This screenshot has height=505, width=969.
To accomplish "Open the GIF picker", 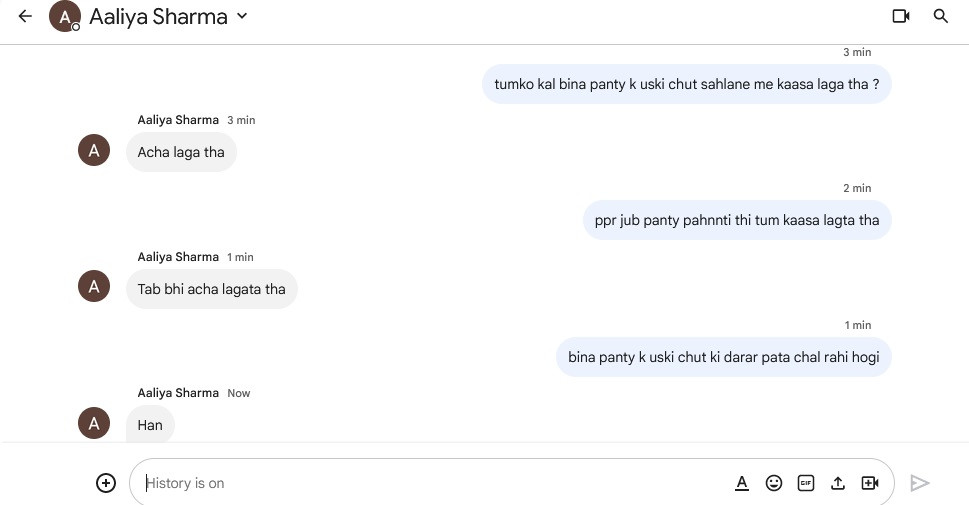I will 806,483.
